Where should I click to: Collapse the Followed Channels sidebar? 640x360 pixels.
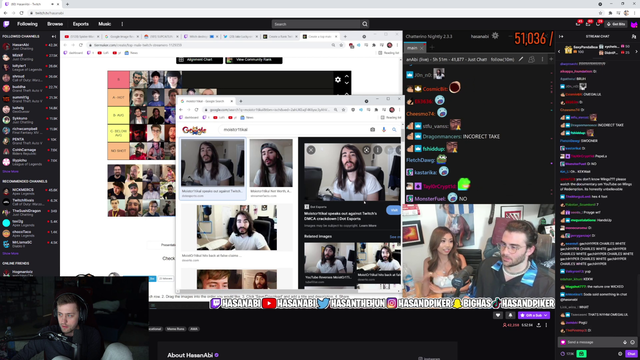pyautogui.click(x=54, y=36)
